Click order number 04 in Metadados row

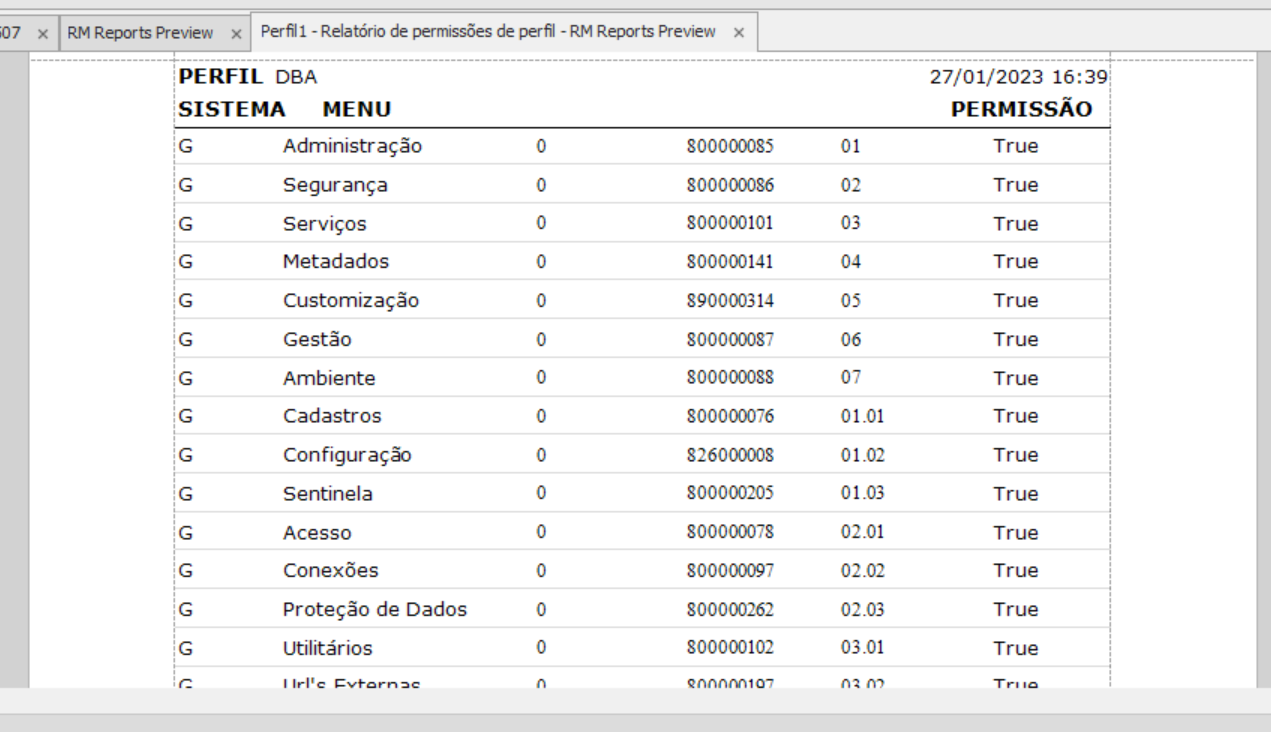[x=851, y=262]
